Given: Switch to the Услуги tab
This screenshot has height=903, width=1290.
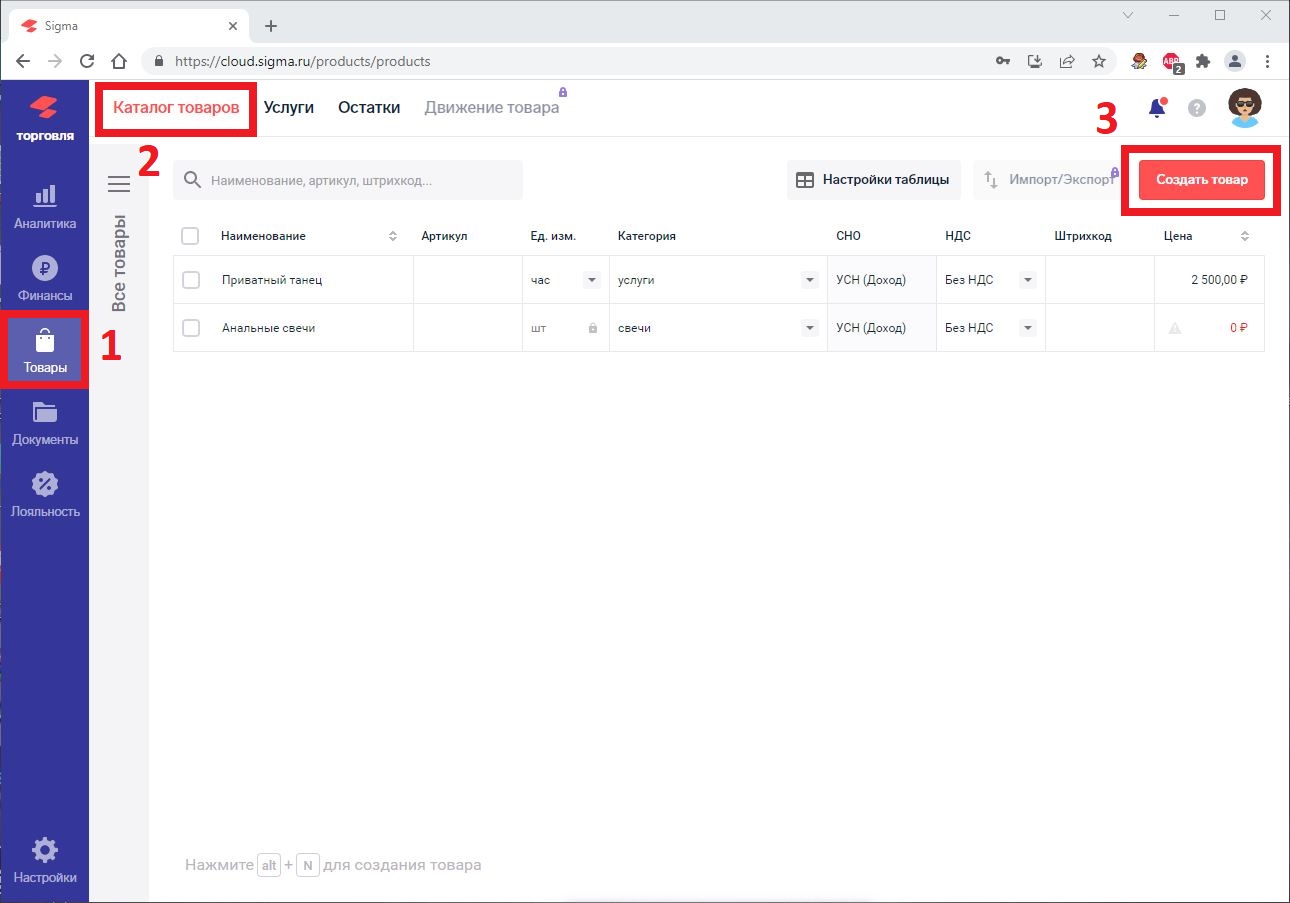Looking at the screenshot, I should click(x=289, y=108).
